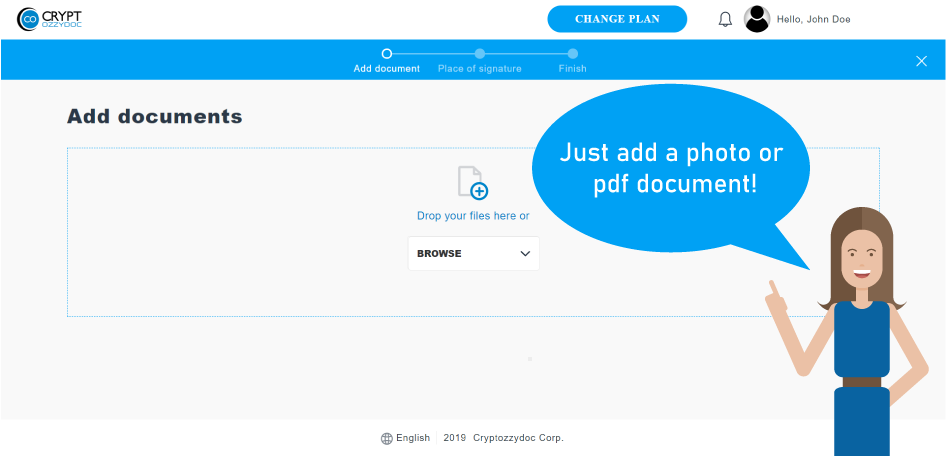The image size is (946, 456).
Task: Open the notifications bell
Action: pyautogui.click(x=725, y=19)
